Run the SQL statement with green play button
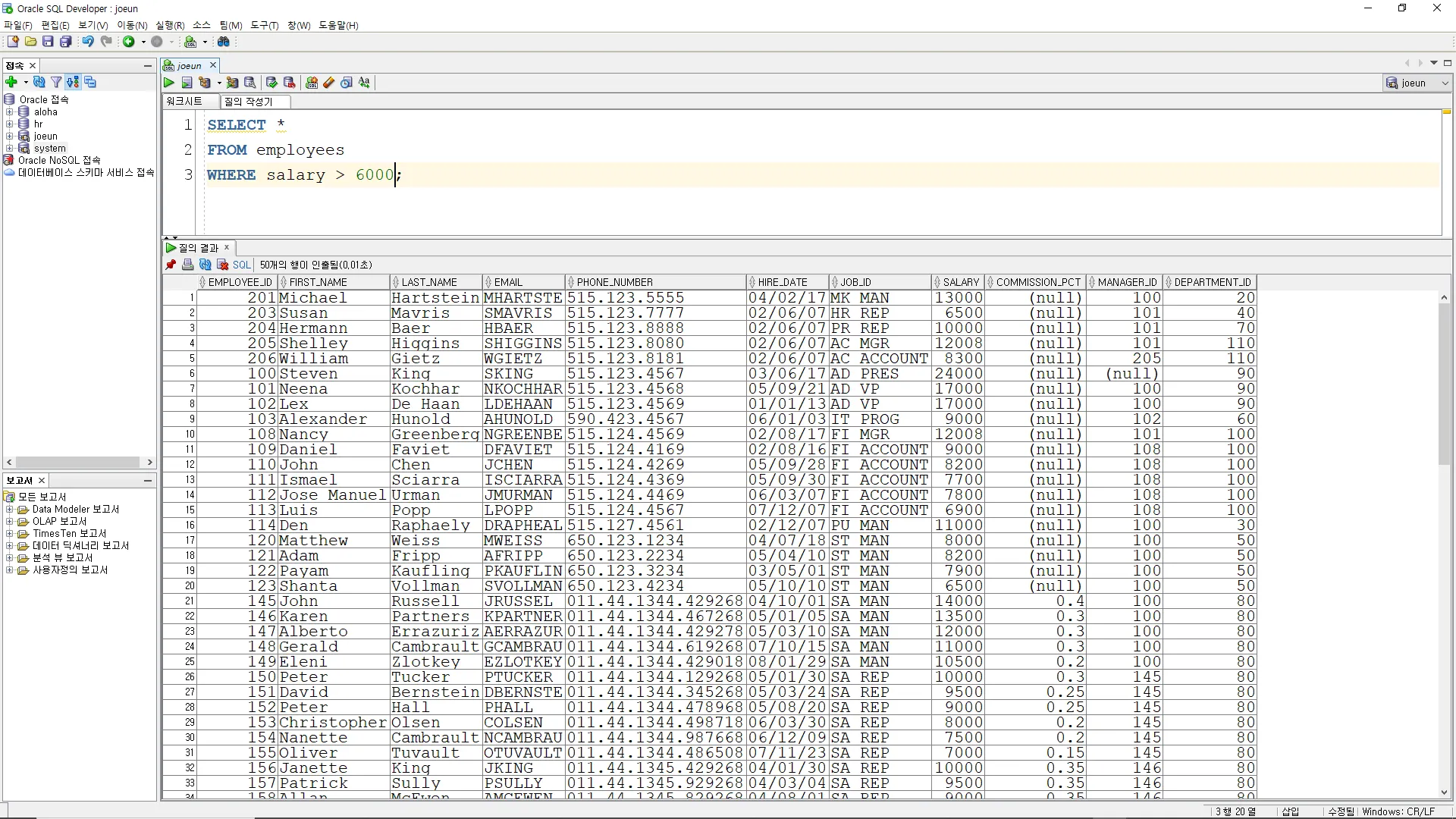1456x819 pixels. [169, 83]
